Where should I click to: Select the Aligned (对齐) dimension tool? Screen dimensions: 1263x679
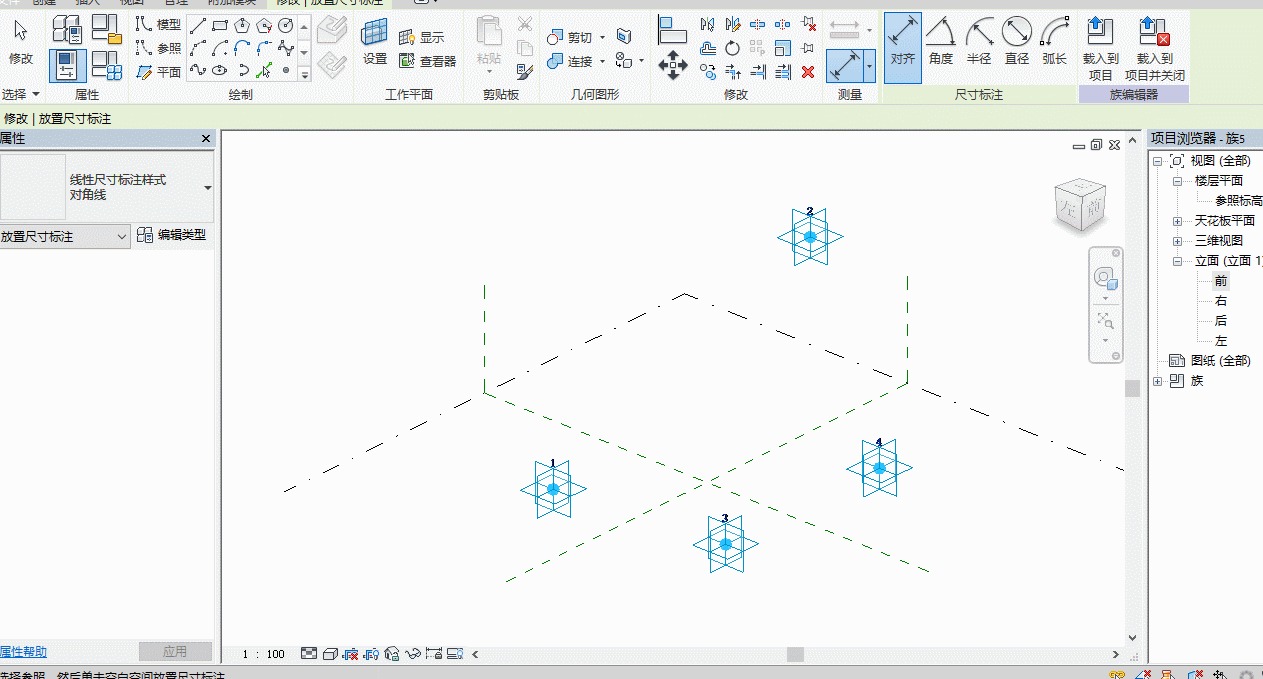click(x=903, y=46)
